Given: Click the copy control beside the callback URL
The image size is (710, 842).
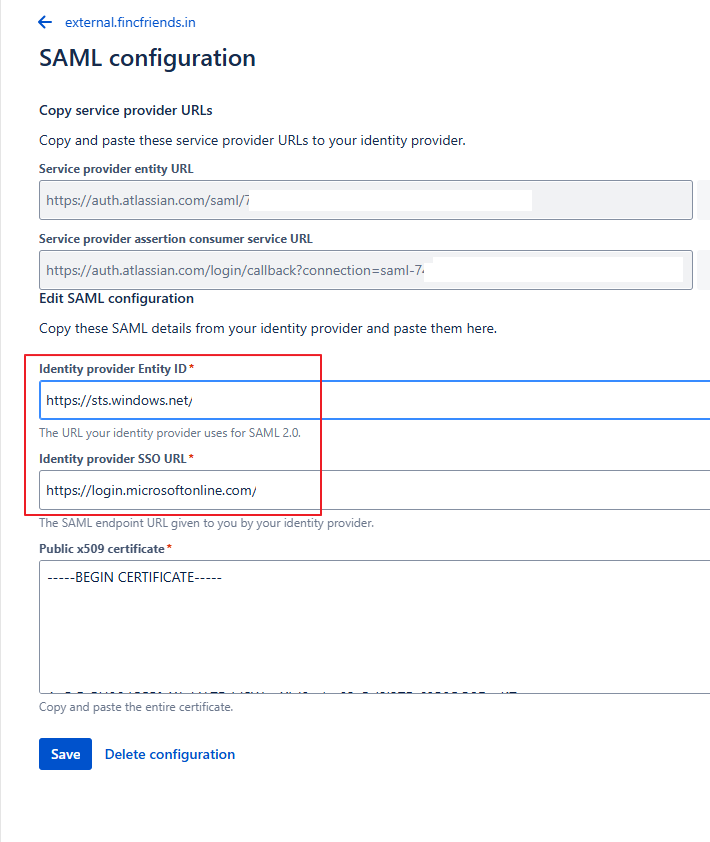Looking at the screenshot, I should tap(705, 270).
